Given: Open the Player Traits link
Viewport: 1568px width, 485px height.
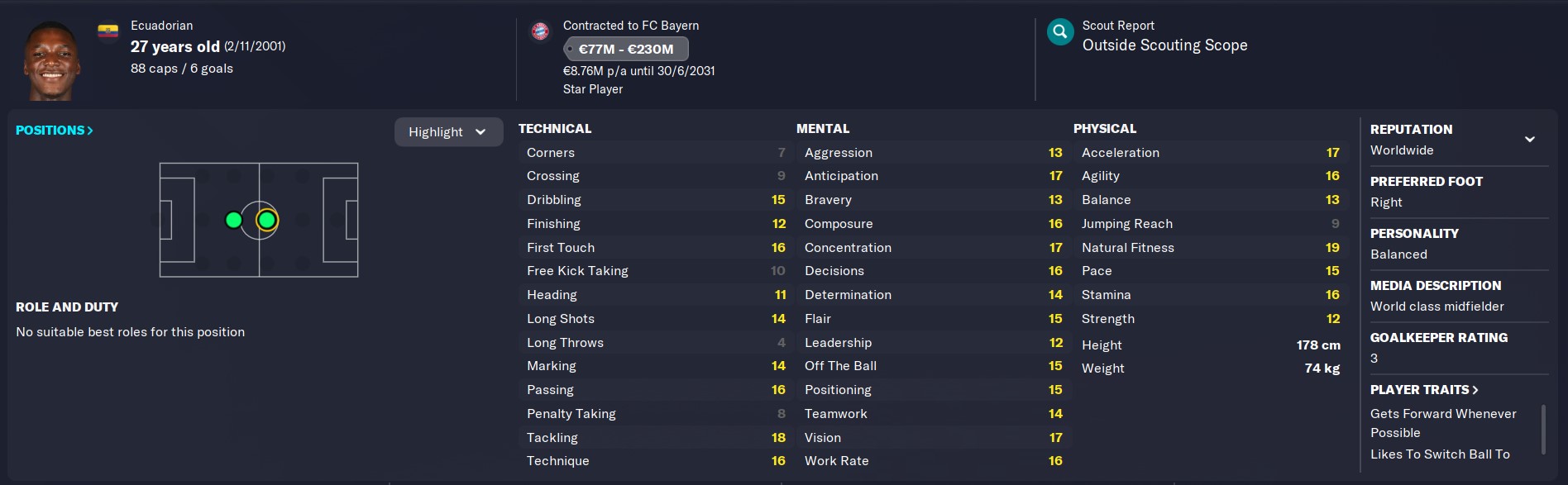Looking at the screenshot, I should (1424, 390).
